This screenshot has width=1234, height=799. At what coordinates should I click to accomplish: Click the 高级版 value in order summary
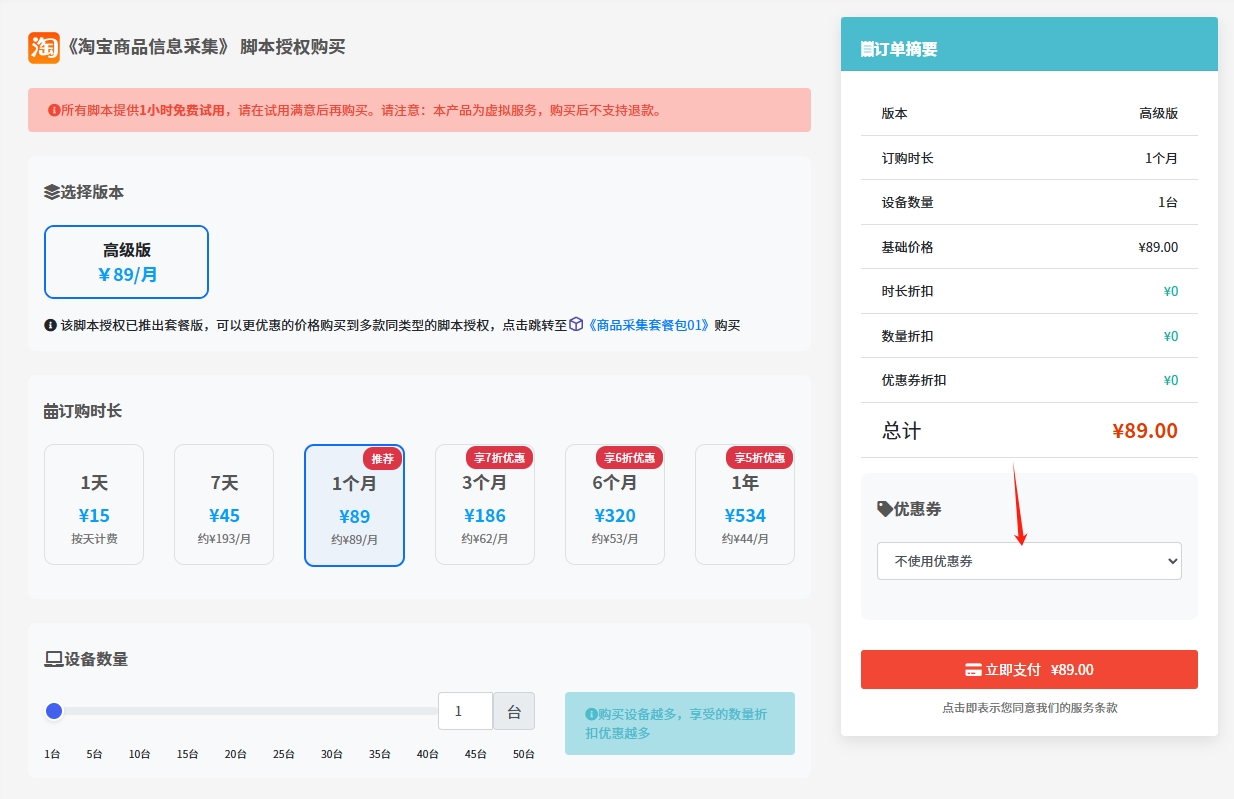click(1159, 113)
